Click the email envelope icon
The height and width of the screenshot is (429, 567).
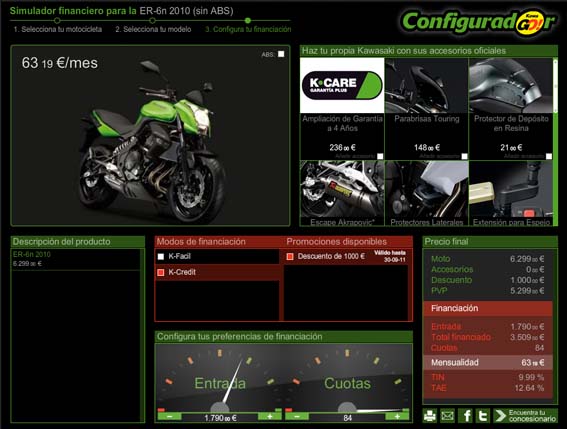coord(448,416)
